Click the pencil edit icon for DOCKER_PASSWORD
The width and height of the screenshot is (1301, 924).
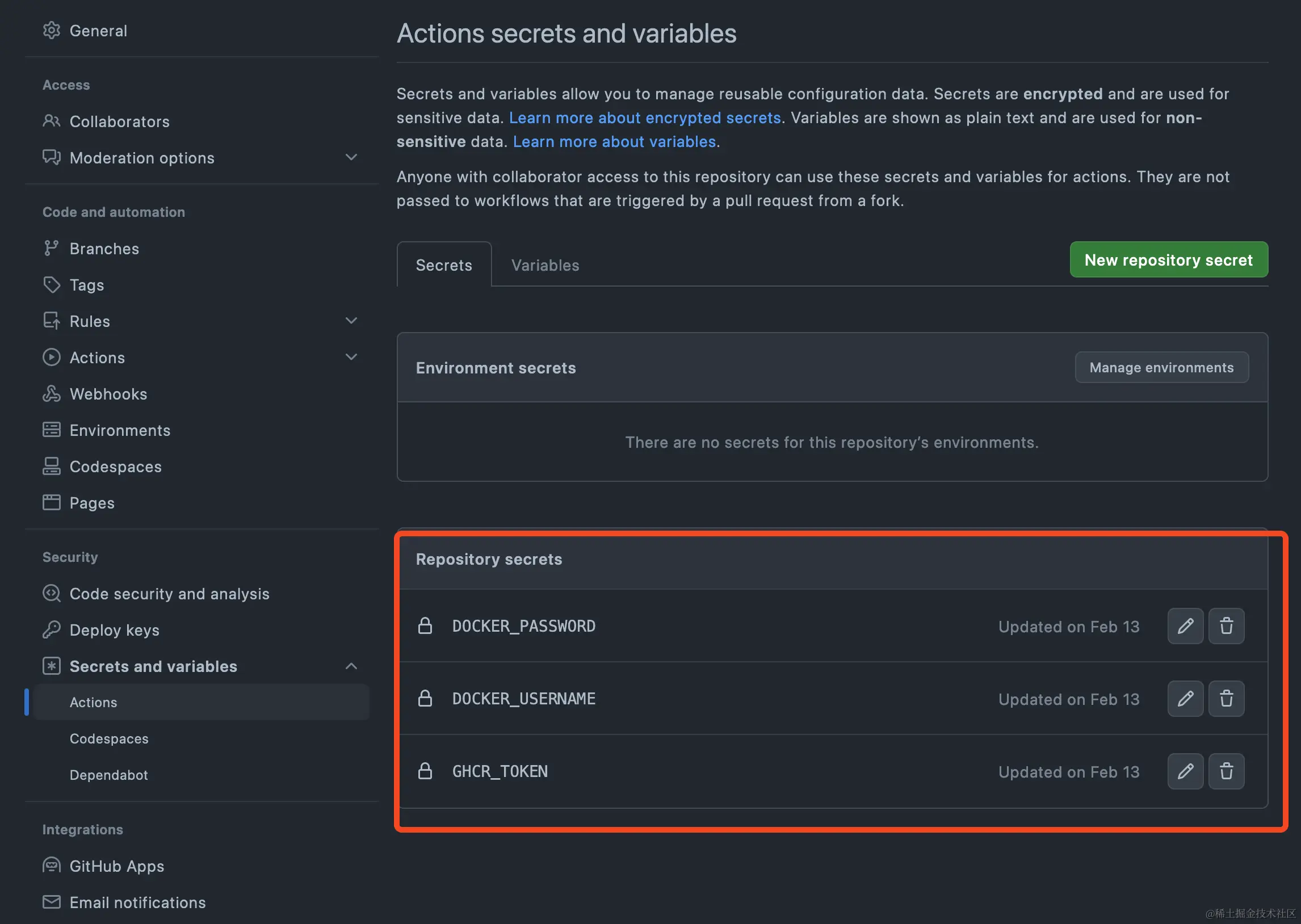pyautogui.click(x=1185, y=626)
